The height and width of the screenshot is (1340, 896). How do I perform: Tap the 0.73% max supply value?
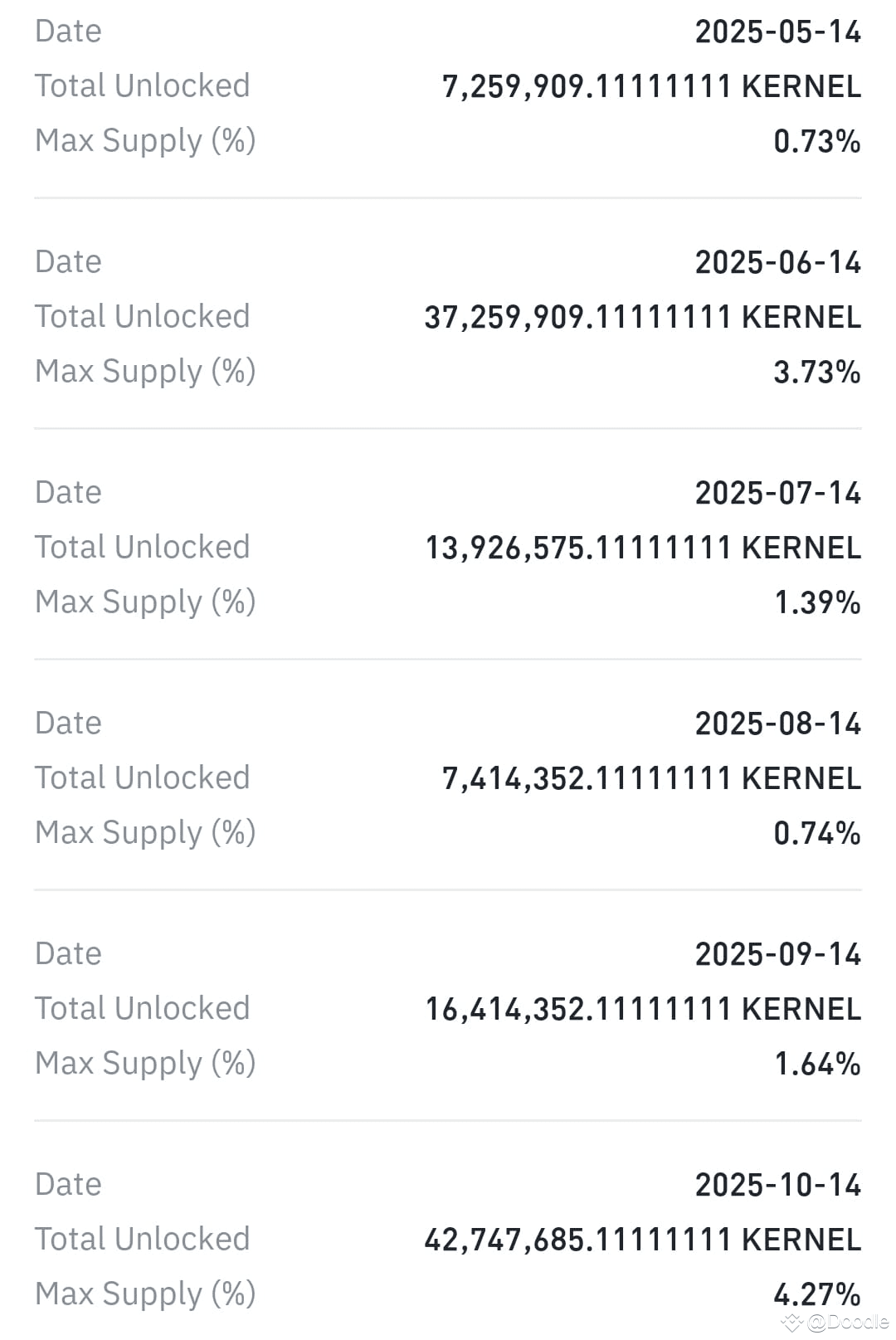pos(816,142)
